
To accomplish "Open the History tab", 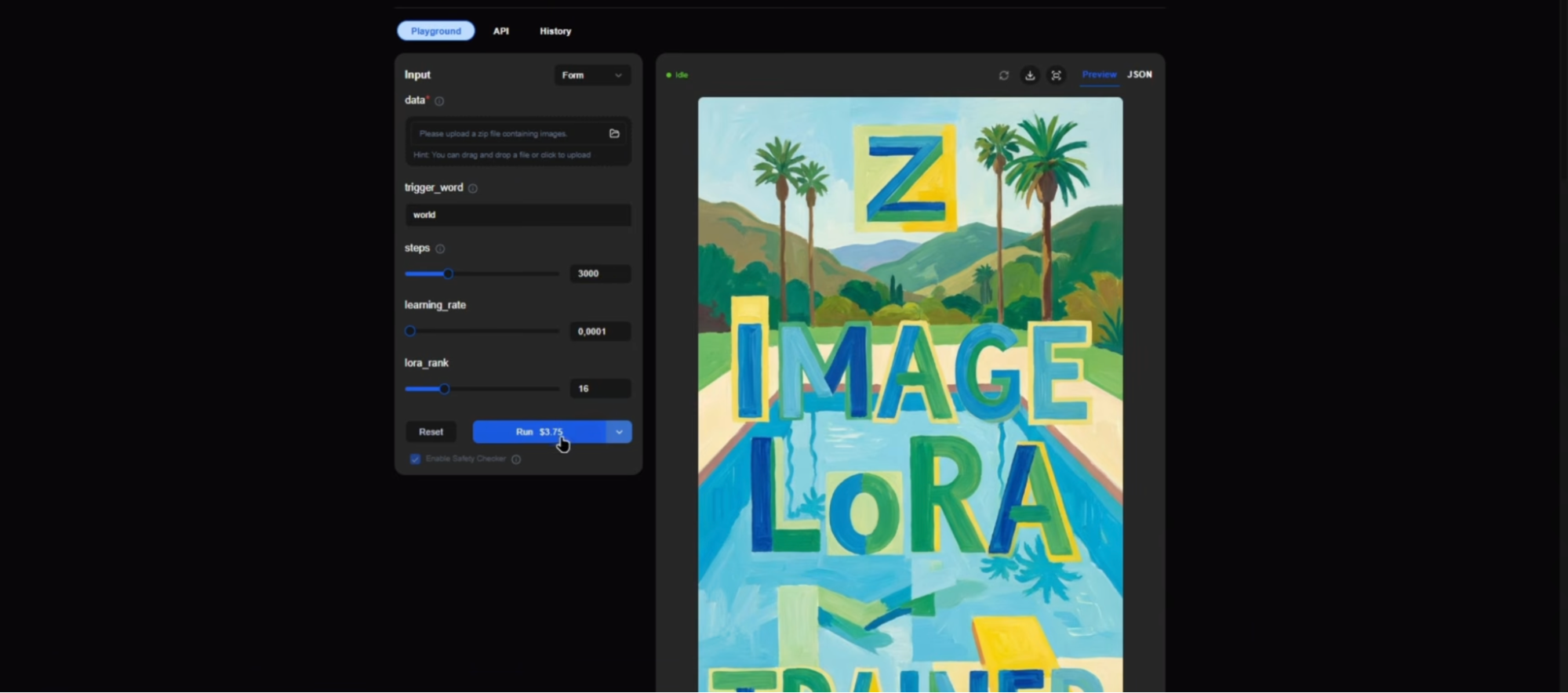I will [x=555, y=31].
